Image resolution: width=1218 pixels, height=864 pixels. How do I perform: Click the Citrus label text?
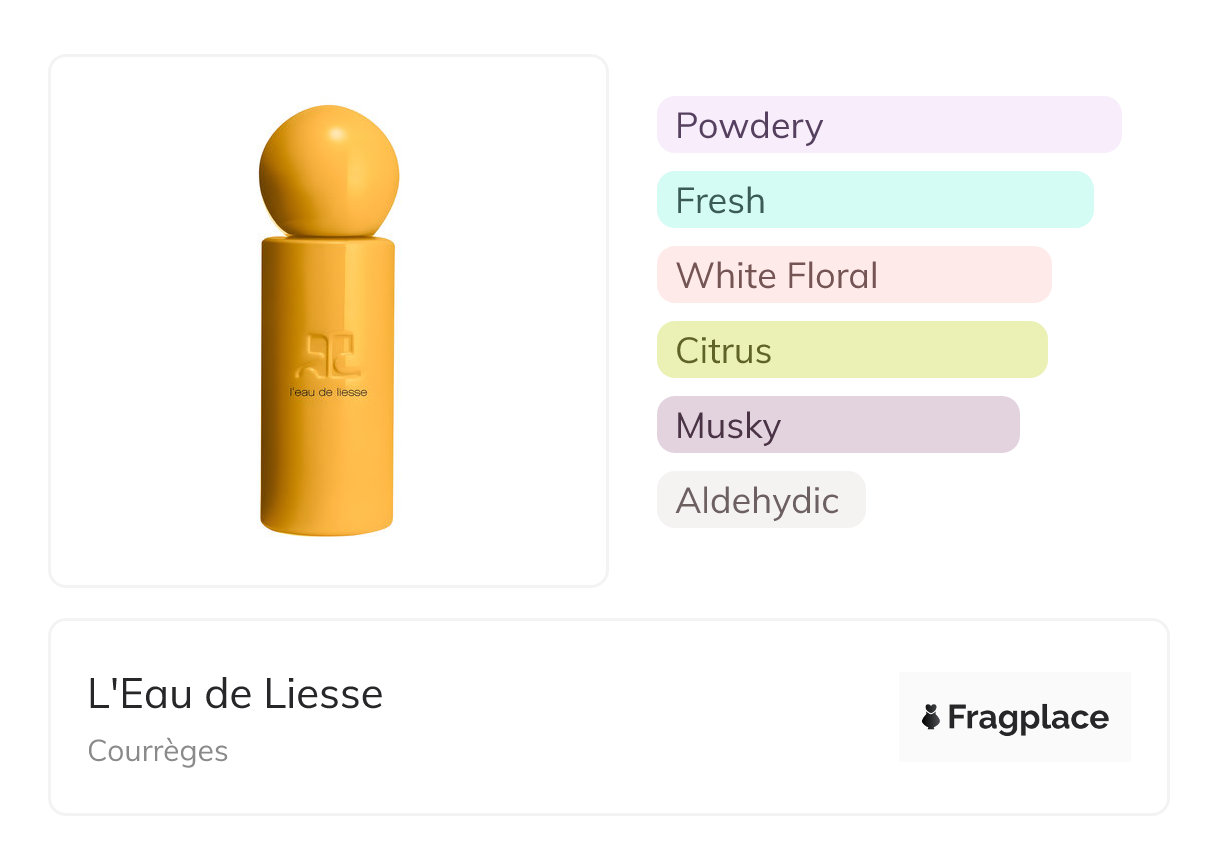pos(724,351)
